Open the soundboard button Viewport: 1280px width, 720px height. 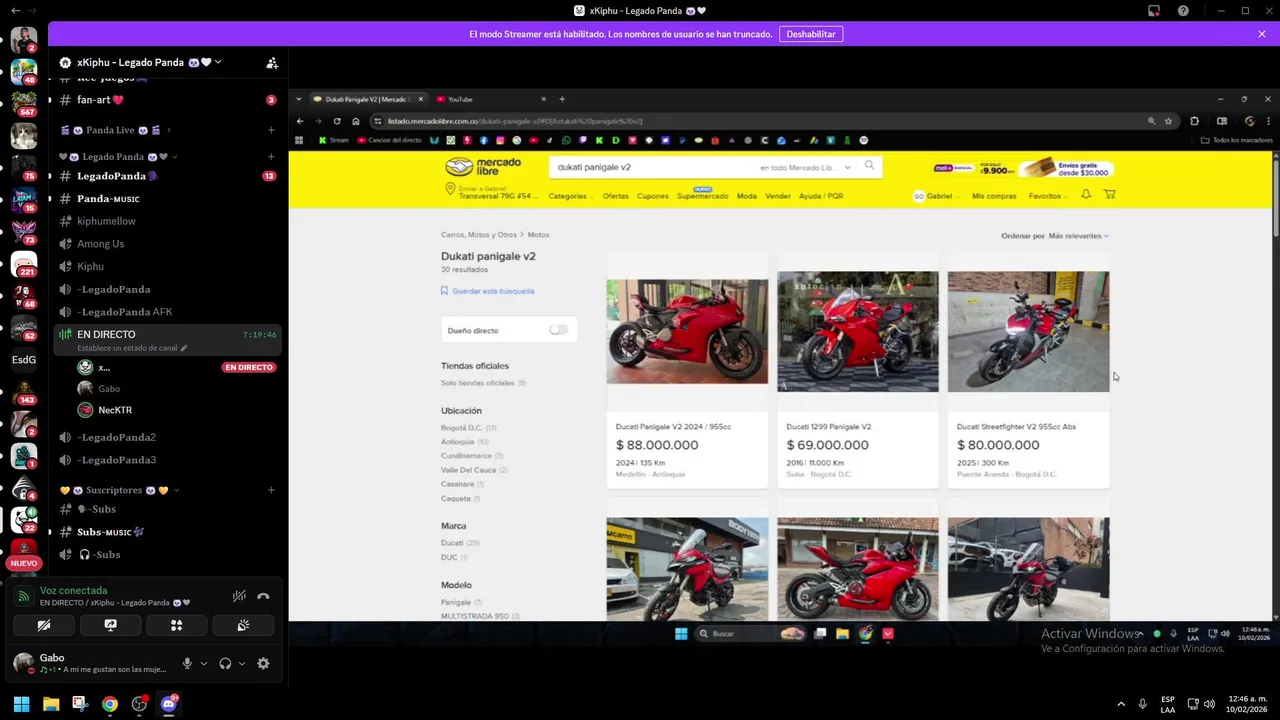243,625
